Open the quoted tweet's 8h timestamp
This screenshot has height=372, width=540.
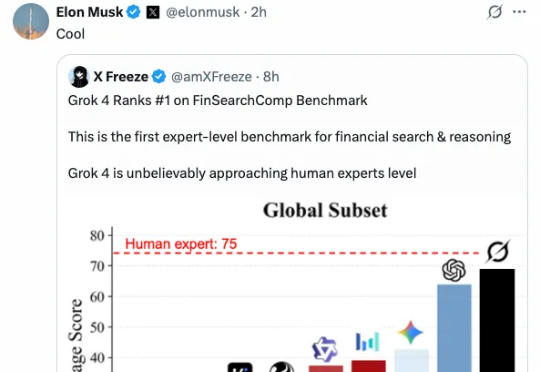pyautogui.click(x=271, y=77)
